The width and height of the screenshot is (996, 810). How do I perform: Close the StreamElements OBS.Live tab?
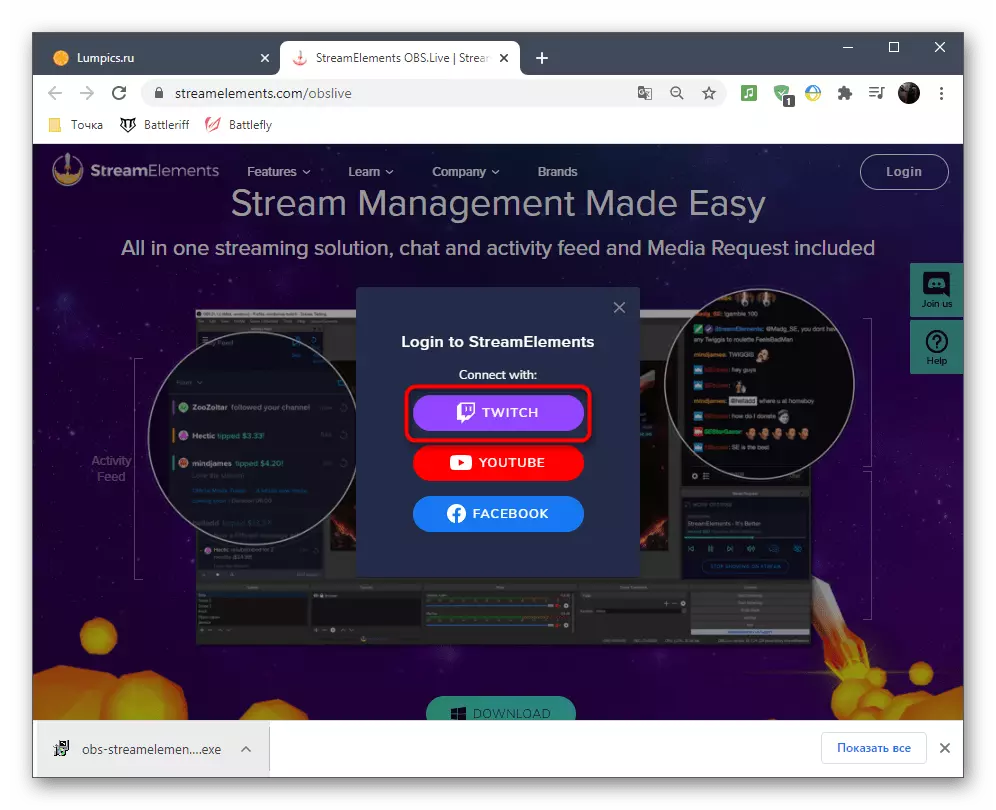click(x=504, y=58)
